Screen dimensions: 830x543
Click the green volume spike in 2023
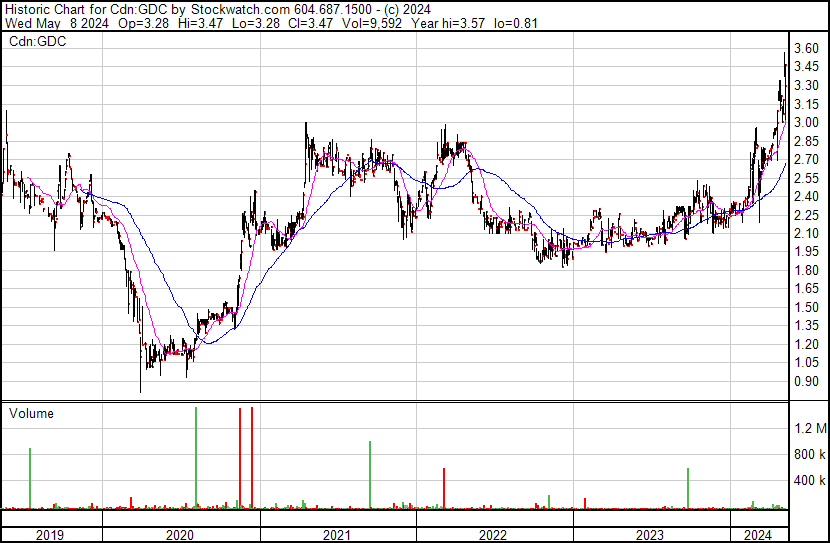click(x=688, y=488)
